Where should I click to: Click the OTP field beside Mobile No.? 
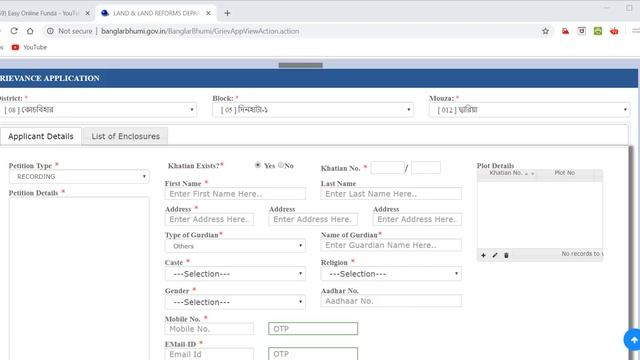point(313,329)
